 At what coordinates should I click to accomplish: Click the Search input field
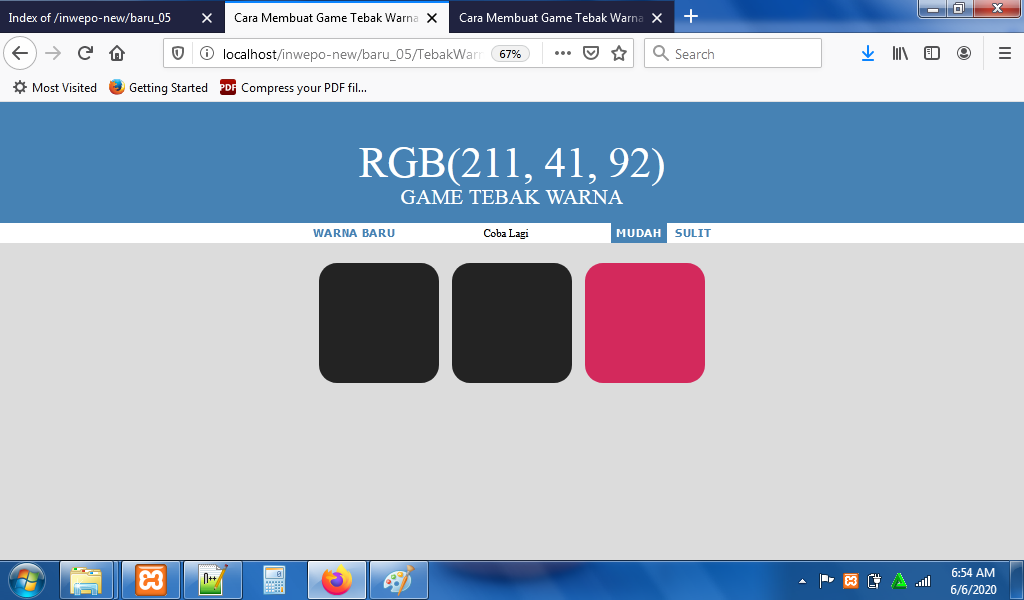point(733,54)
